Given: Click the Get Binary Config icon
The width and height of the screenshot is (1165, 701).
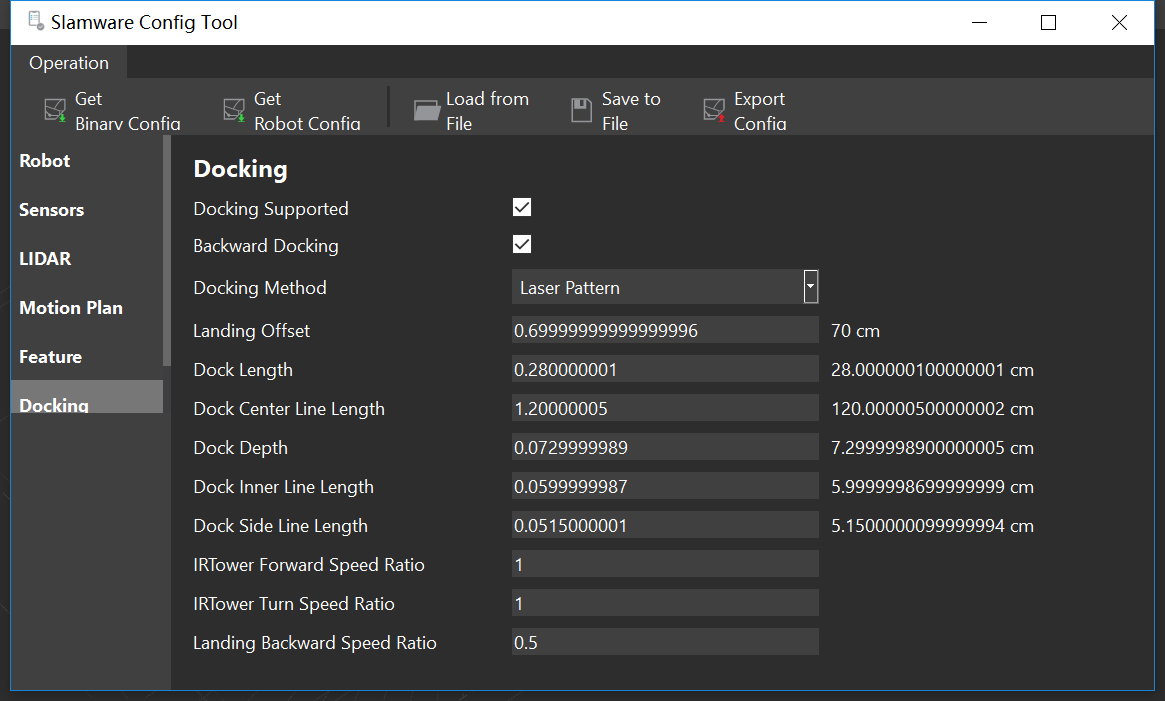Looking at the screenshot, I should [x=55, y=110].
